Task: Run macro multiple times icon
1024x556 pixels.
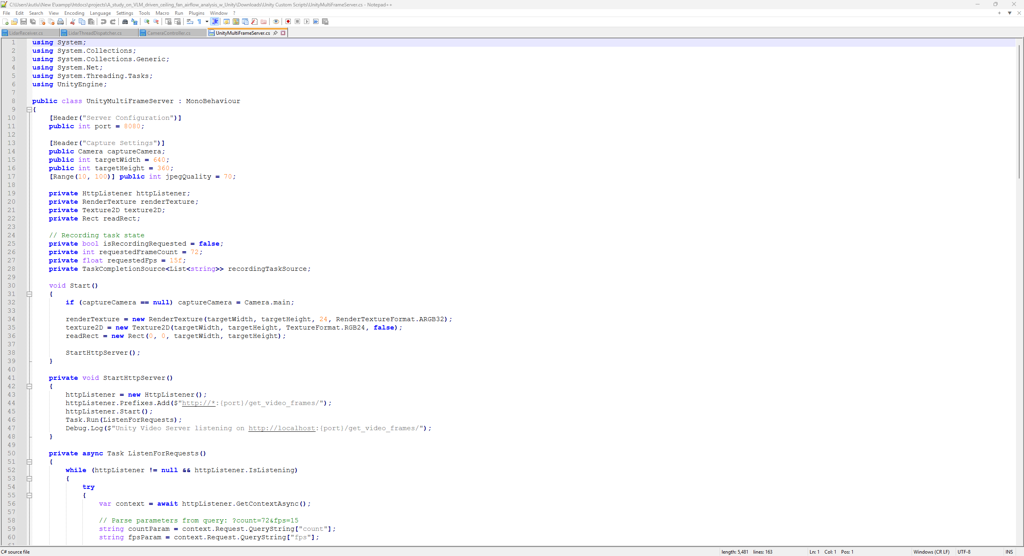Action: pos(316,22)
